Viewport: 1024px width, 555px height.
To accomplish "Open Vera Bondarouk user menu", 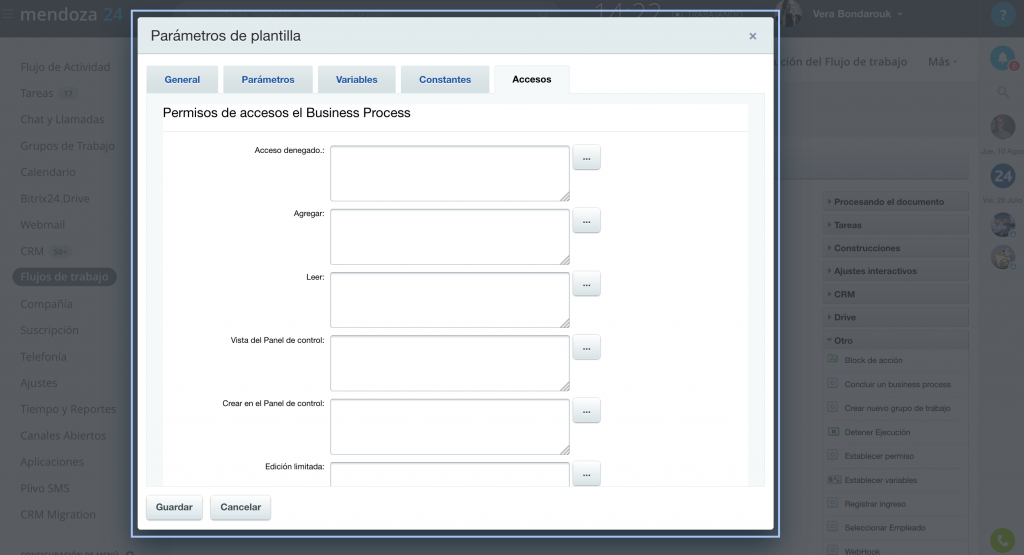I will click(856, 14).
